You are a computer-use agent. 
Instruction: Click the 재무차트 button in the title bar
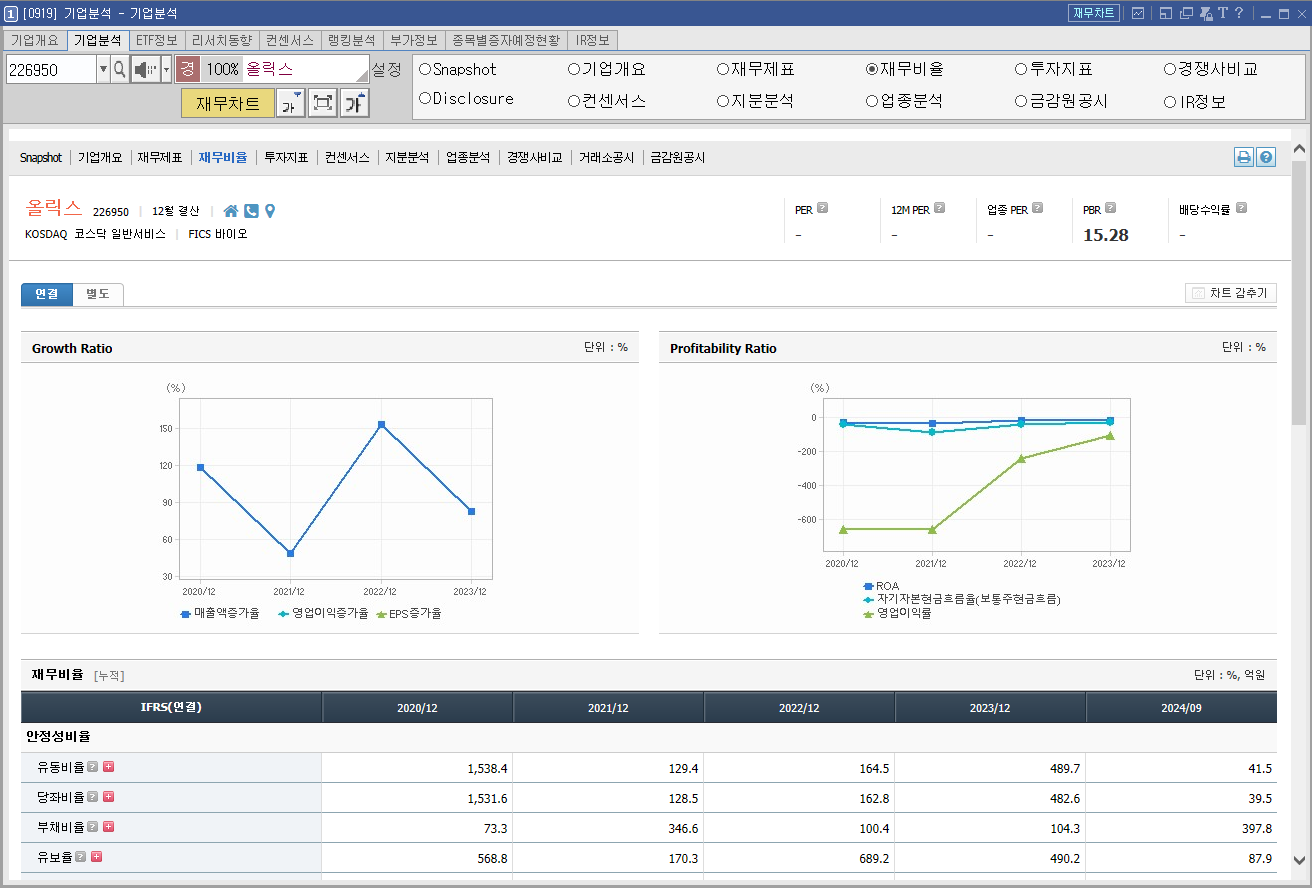tap(1093, 13)
